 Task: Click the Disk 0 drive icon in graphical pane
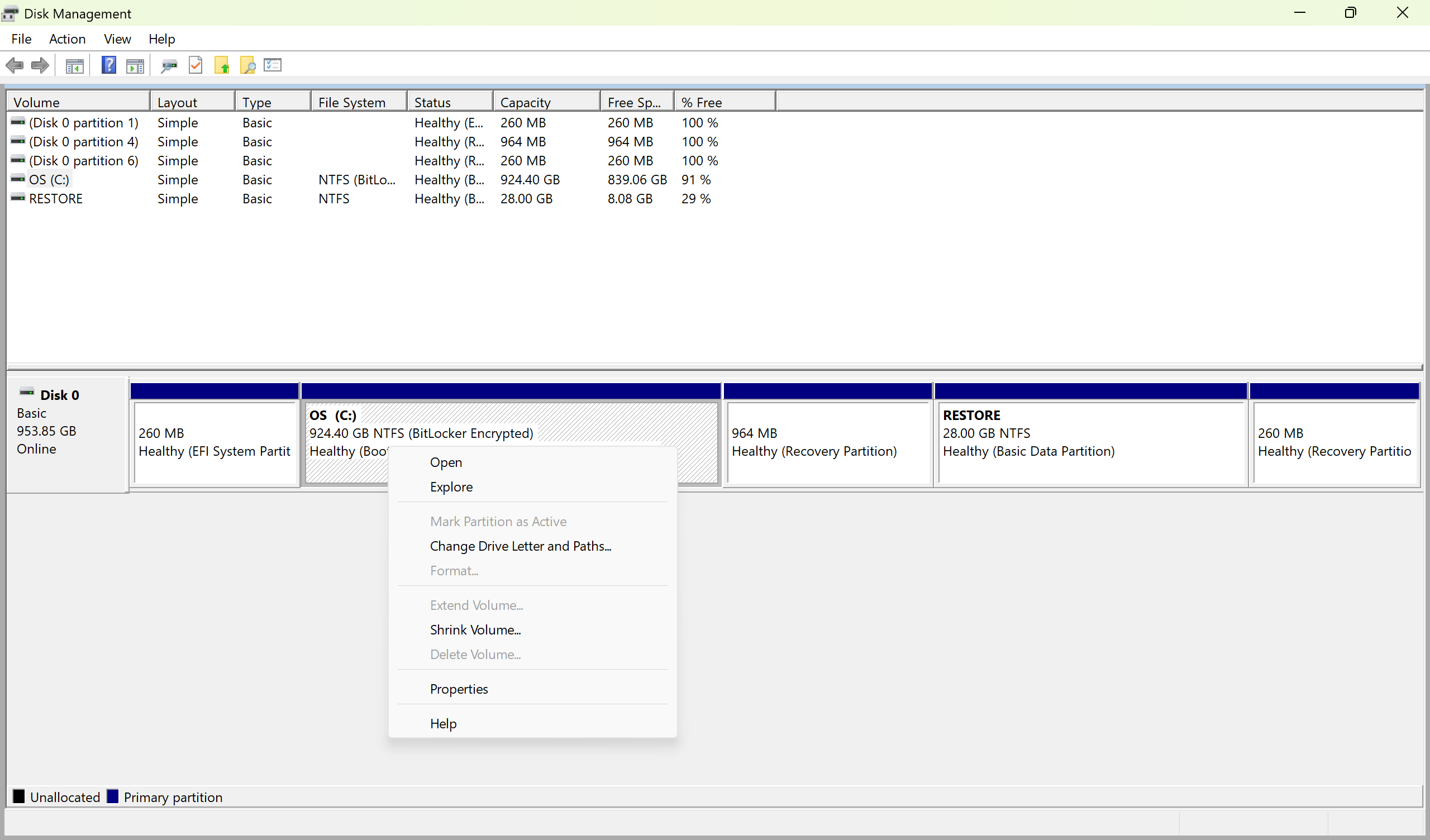coord(27,393)
